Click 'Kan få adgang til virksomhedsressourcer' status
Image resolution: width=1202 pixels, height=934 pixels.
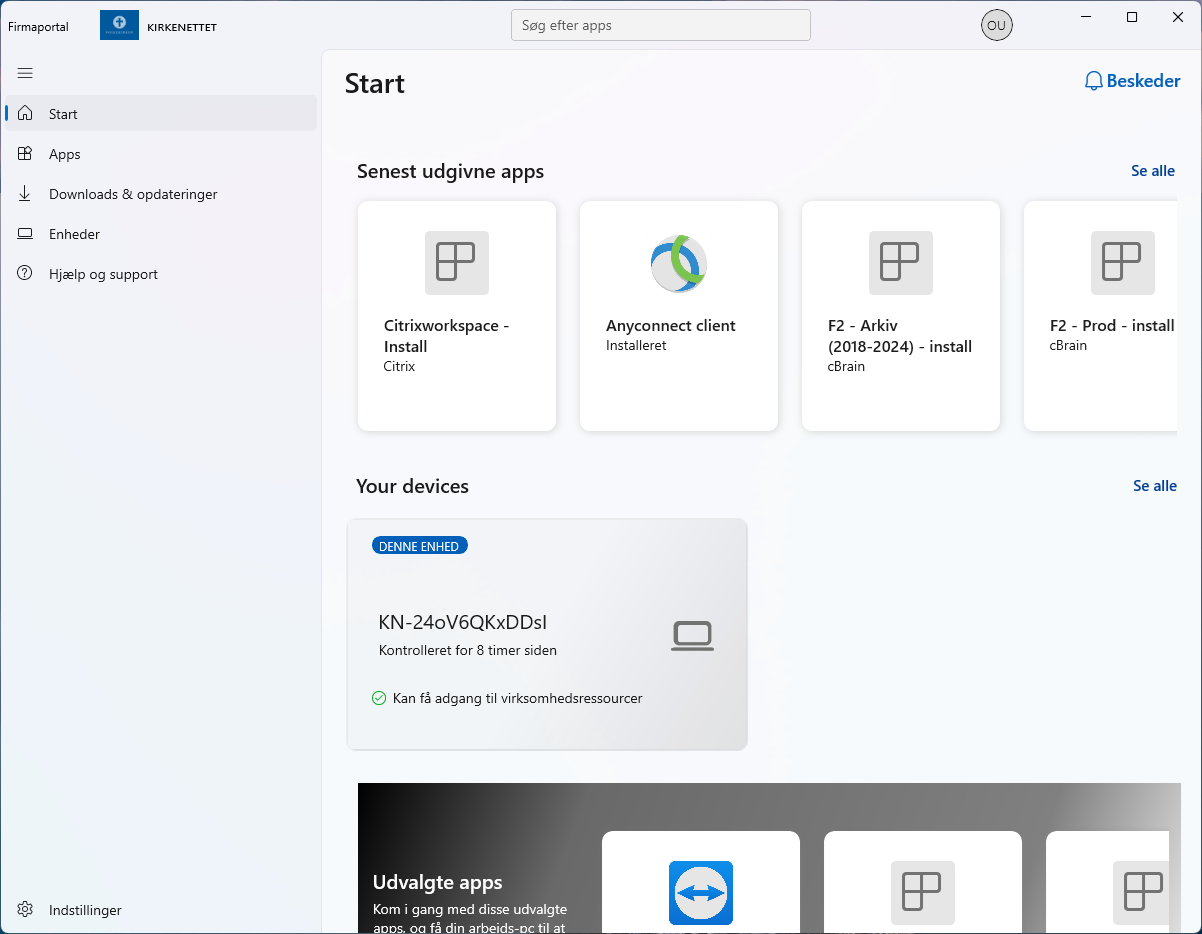518,698
